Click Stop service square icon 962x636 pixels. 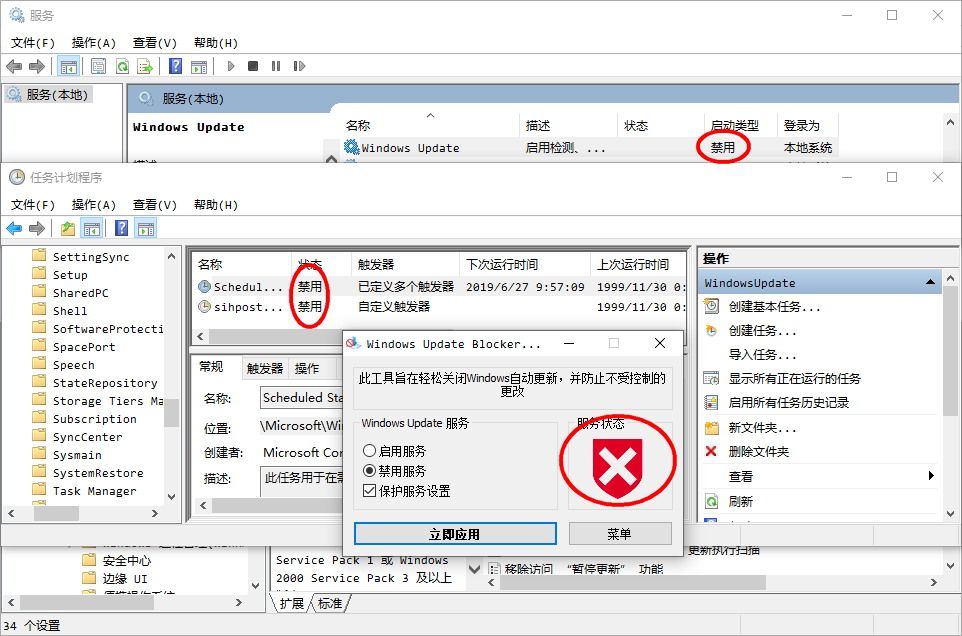[x=253, y=66]
